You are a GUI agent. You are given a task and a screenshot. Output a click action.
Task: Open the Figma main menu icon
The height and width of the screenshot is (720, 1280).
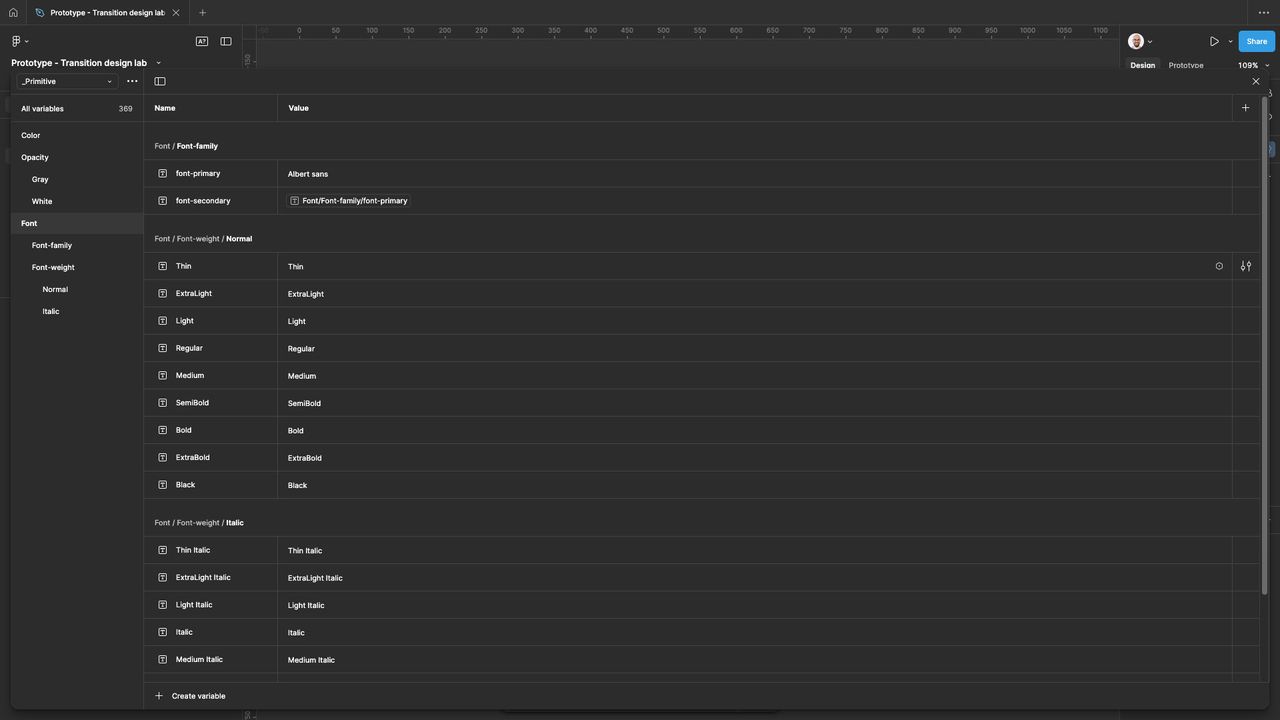click(x=16, y=41)
